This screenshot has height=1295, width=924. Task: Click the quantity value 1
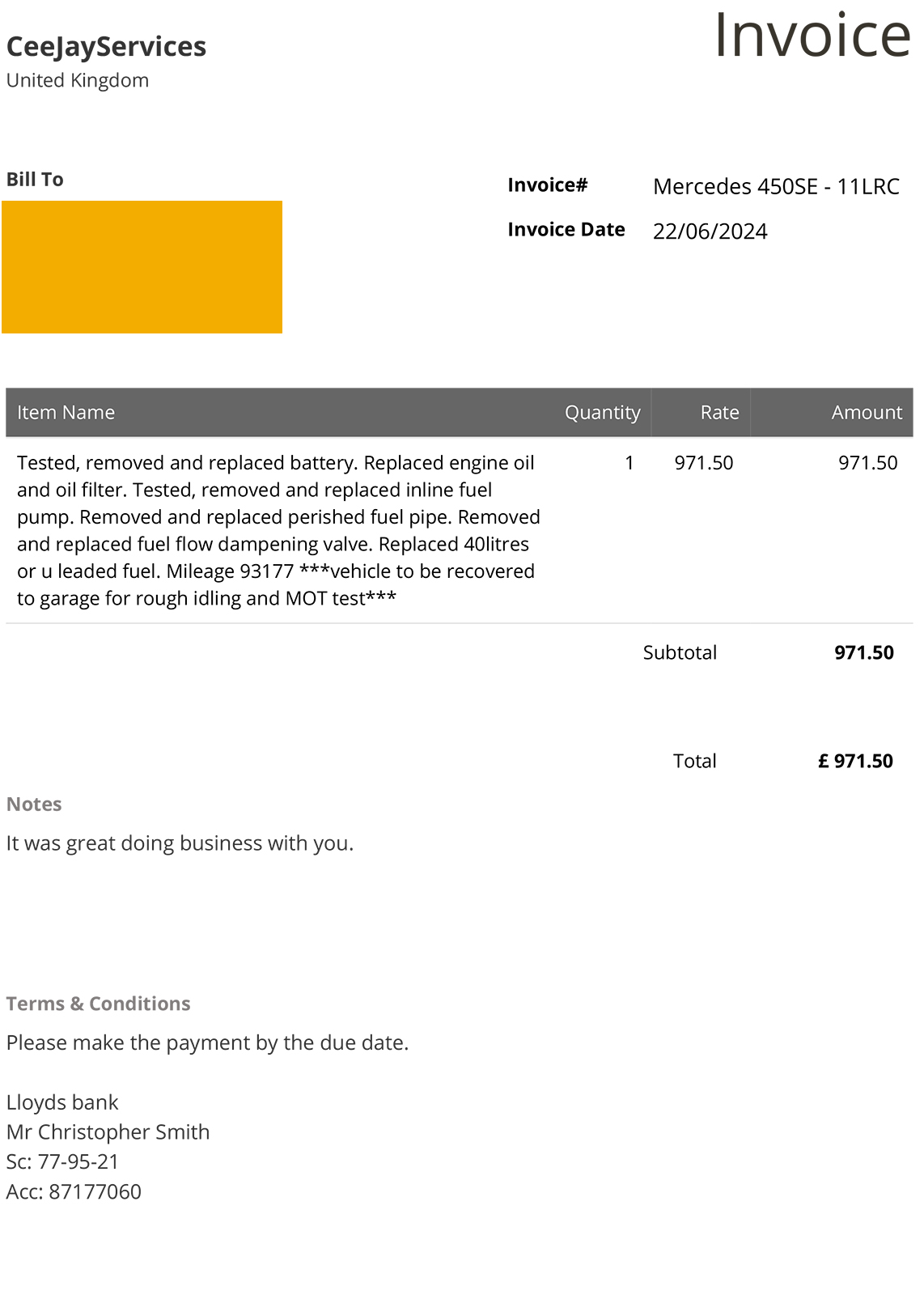(629, 463)
